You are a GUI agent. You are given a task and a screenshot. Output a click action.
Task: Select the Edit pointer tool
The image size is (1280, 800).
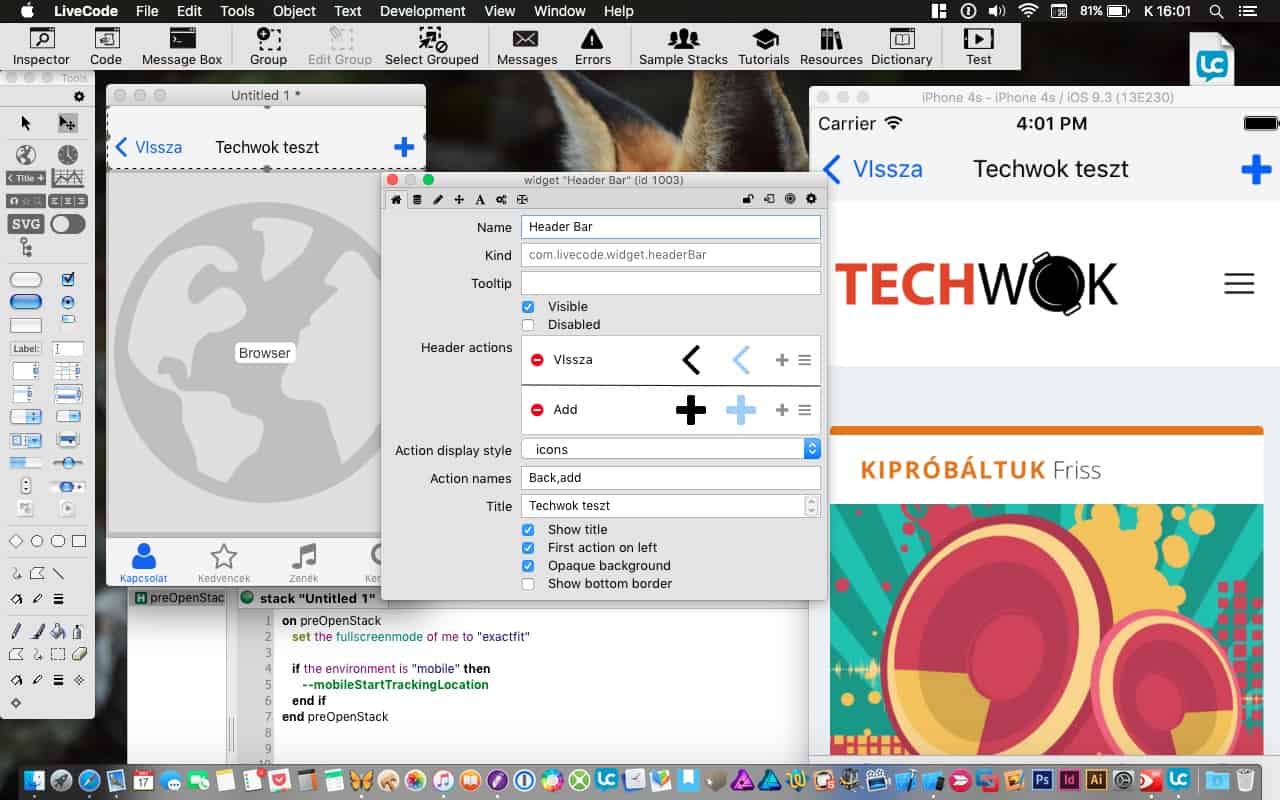point(67,123)
